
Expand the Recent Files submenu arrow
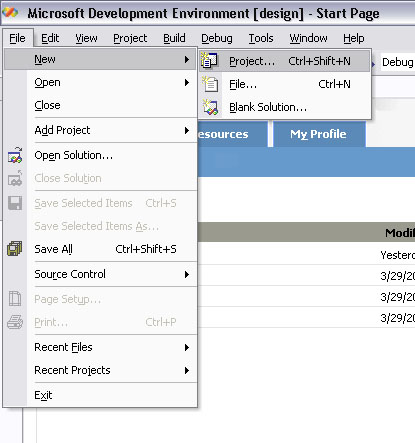click(x=187, y=347)
